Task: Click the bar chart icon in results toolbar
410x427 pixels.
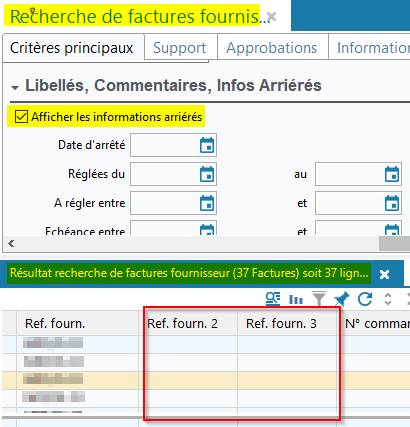Action: tap(296, 299)
